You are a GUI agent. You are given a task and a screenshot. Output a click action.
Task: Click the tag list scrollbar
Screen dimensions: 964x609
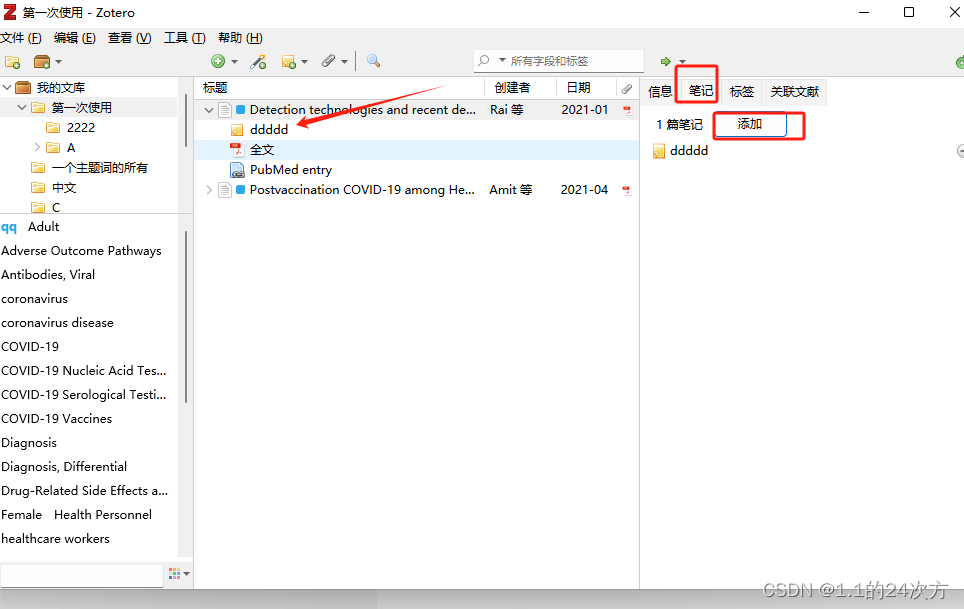pyautogui.click(x=186, y=316)
